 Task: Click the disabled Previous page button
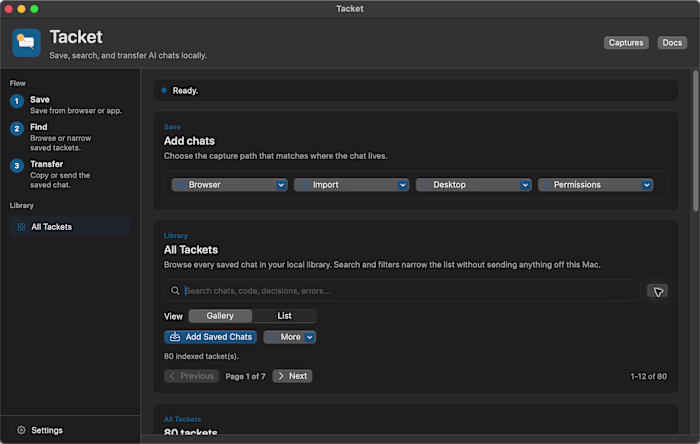(192, 376)
